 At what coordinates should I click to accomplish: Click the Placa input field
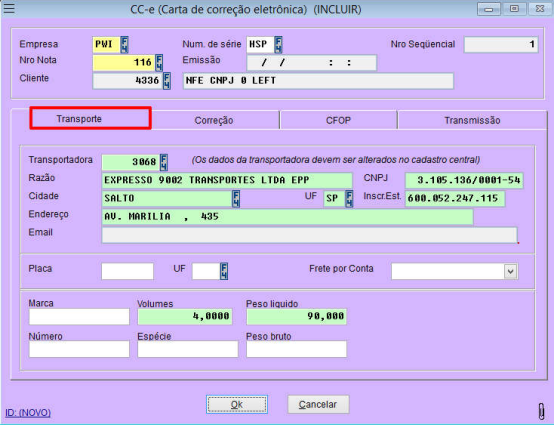128,271
